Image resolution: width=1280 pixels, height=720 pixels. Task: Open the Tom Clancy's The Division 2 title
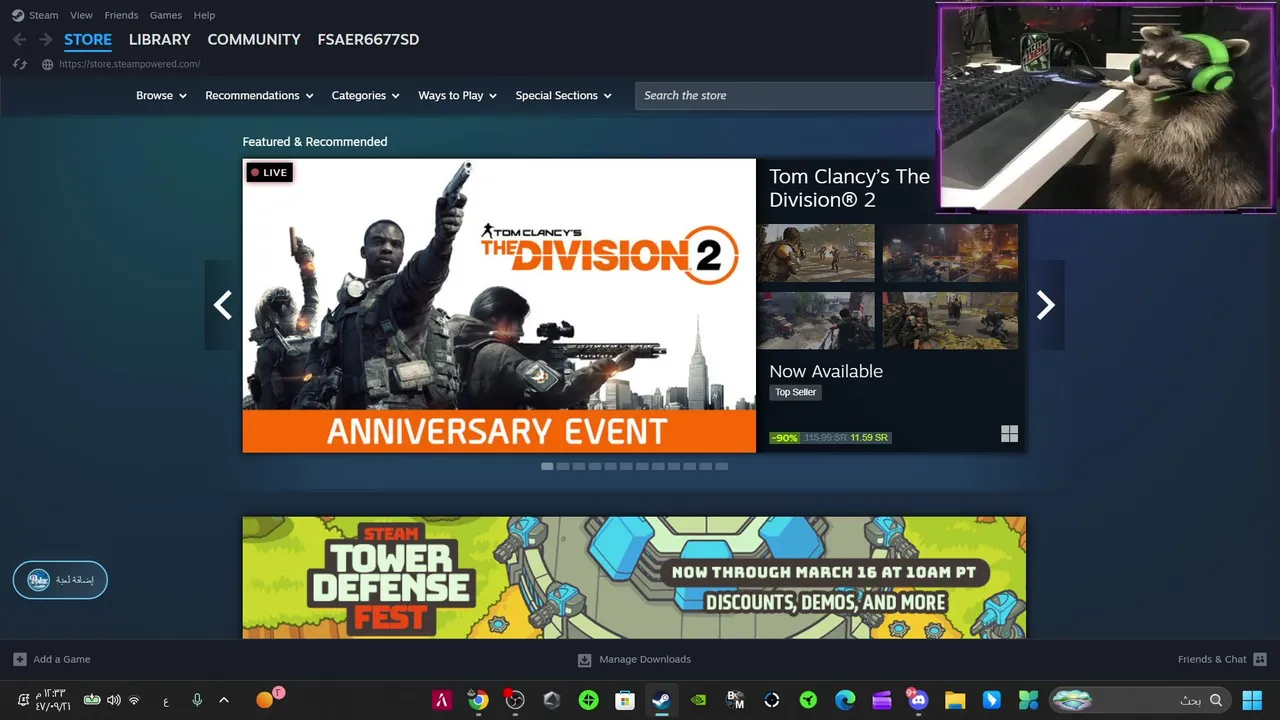[850, 188]
